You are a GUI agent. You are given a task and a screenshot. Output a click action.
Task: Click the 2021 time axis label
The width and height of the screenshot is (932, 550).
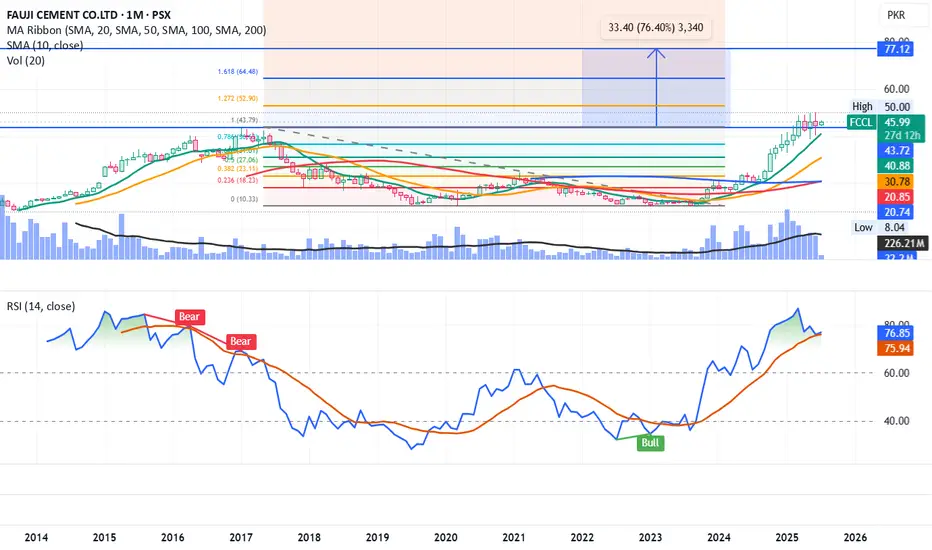tap(514, 538)
